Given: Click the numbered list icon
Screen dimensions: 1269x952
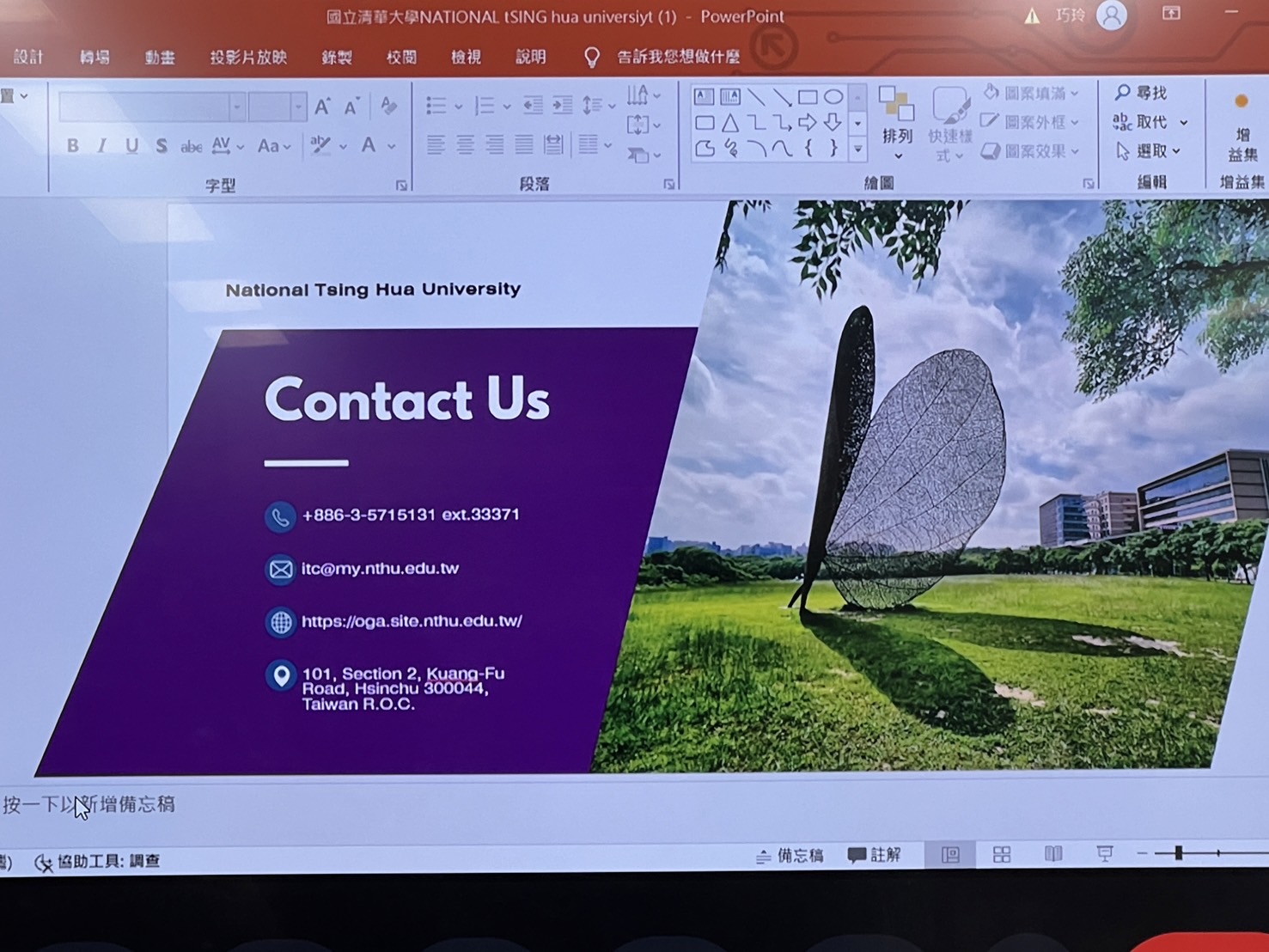Looking at the screenshot, I should click(x=485, y=106).
